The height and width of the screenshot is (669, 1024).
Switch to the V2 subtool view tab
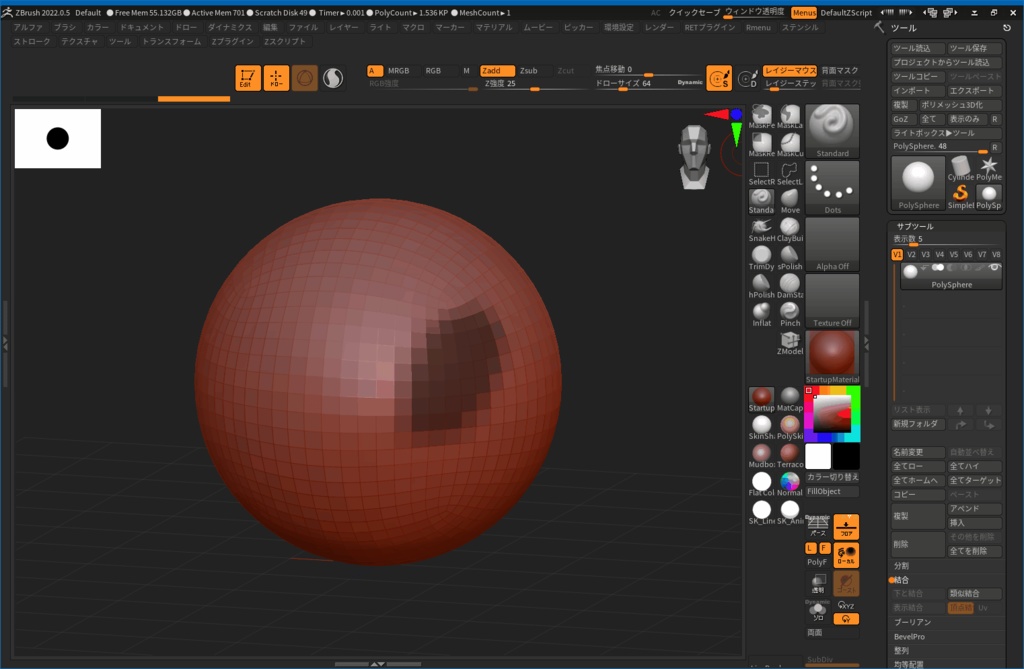click(912, 255)
